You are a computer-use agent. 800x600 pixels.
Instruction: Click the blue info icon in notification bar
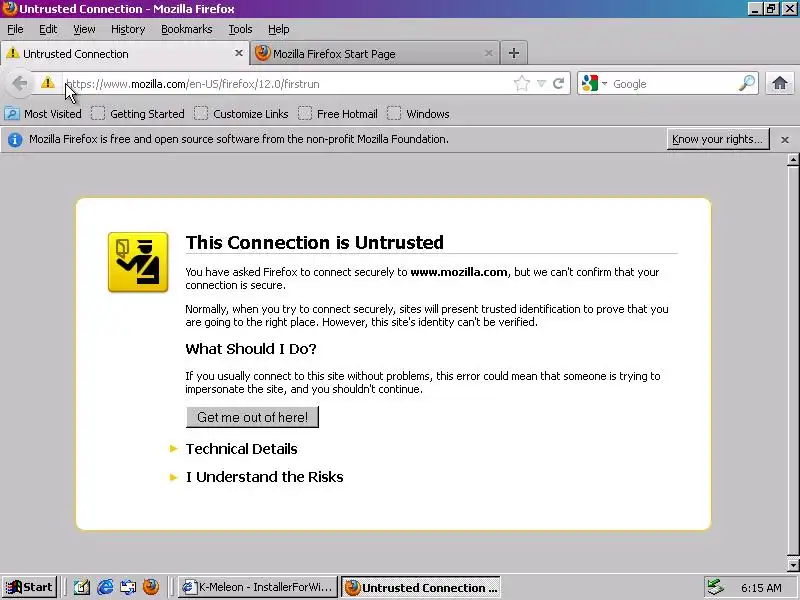click(15, 139)
